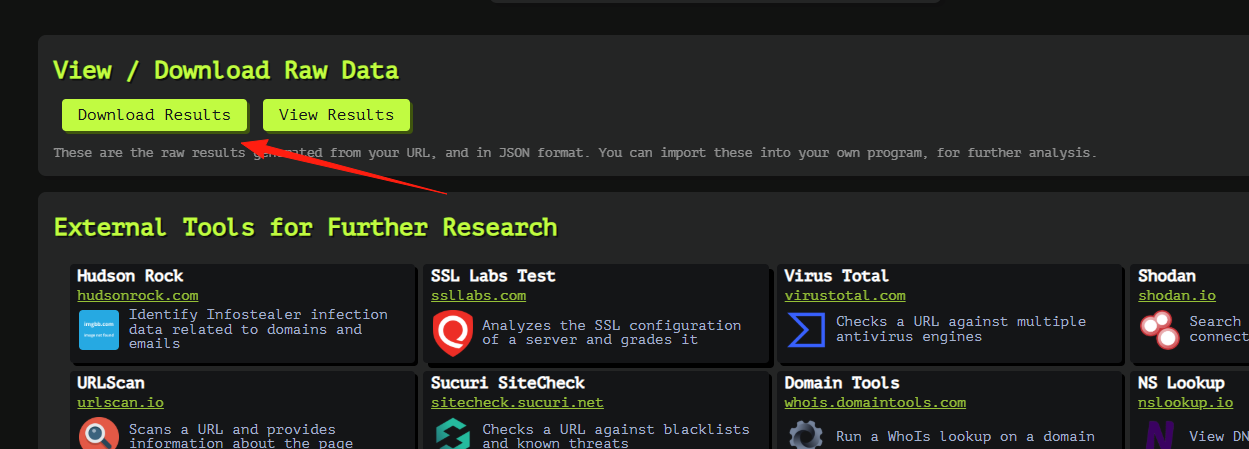1249x449 pixels.
Task: Click the Run a WhoIs lookup description
Action: point(965,436)
